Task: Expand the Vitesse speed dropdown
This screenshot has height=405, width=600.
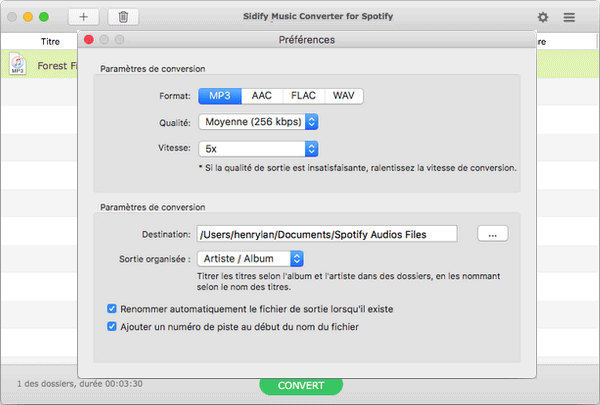Action: 258,148
